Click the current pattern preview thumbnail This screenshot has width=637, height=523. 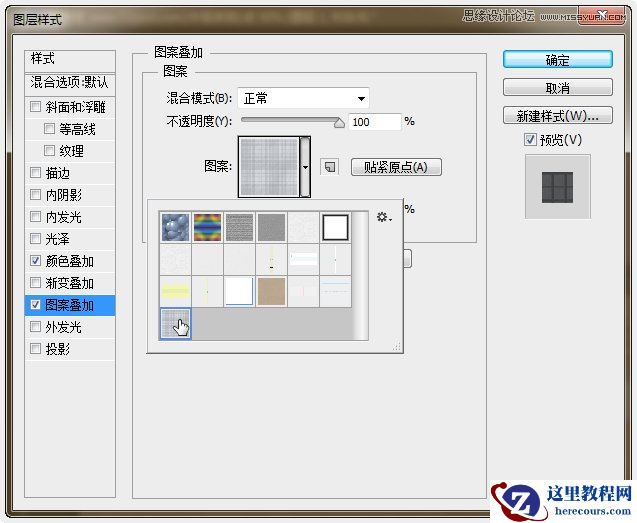click(x=269, y=167)
